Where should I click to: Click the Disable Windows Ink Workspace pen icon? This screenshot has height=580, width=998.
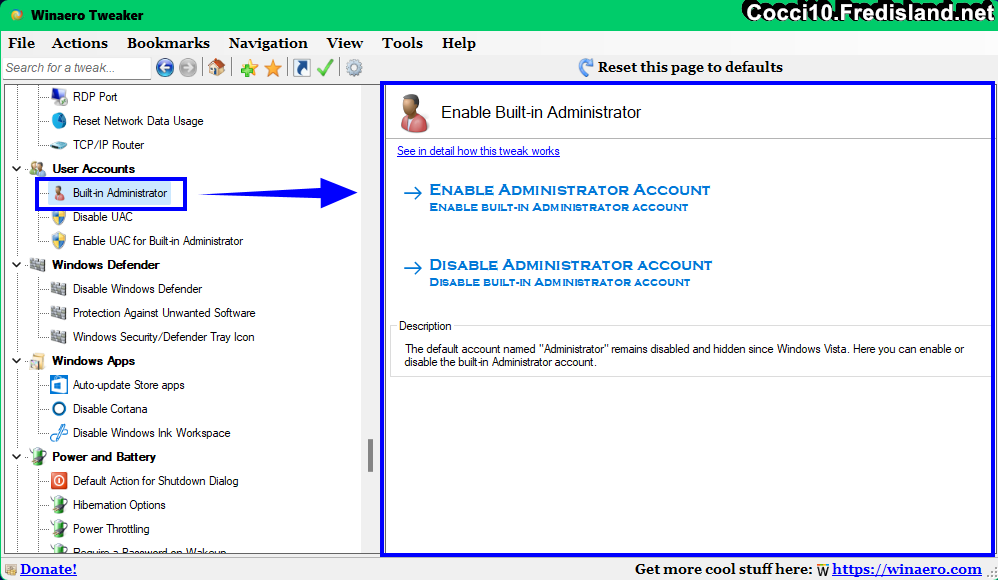(59, 433)
